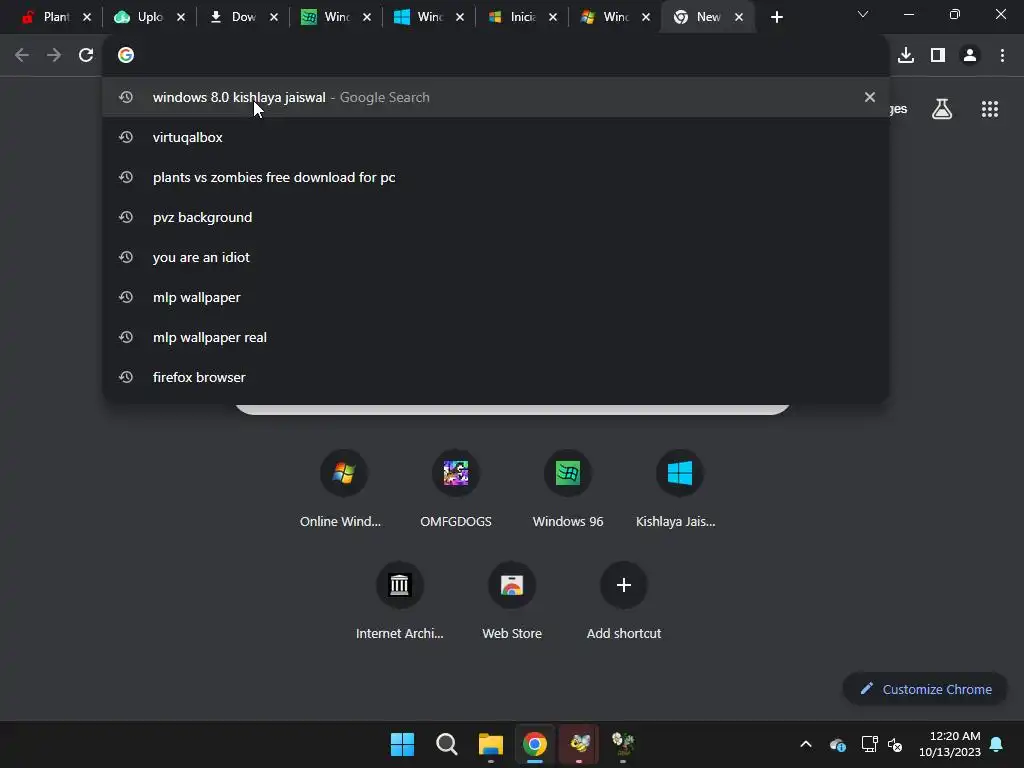Click the Chrome taskbar icon
The width and height of the screenshot is (1024, 768).
tap(535, 744)
